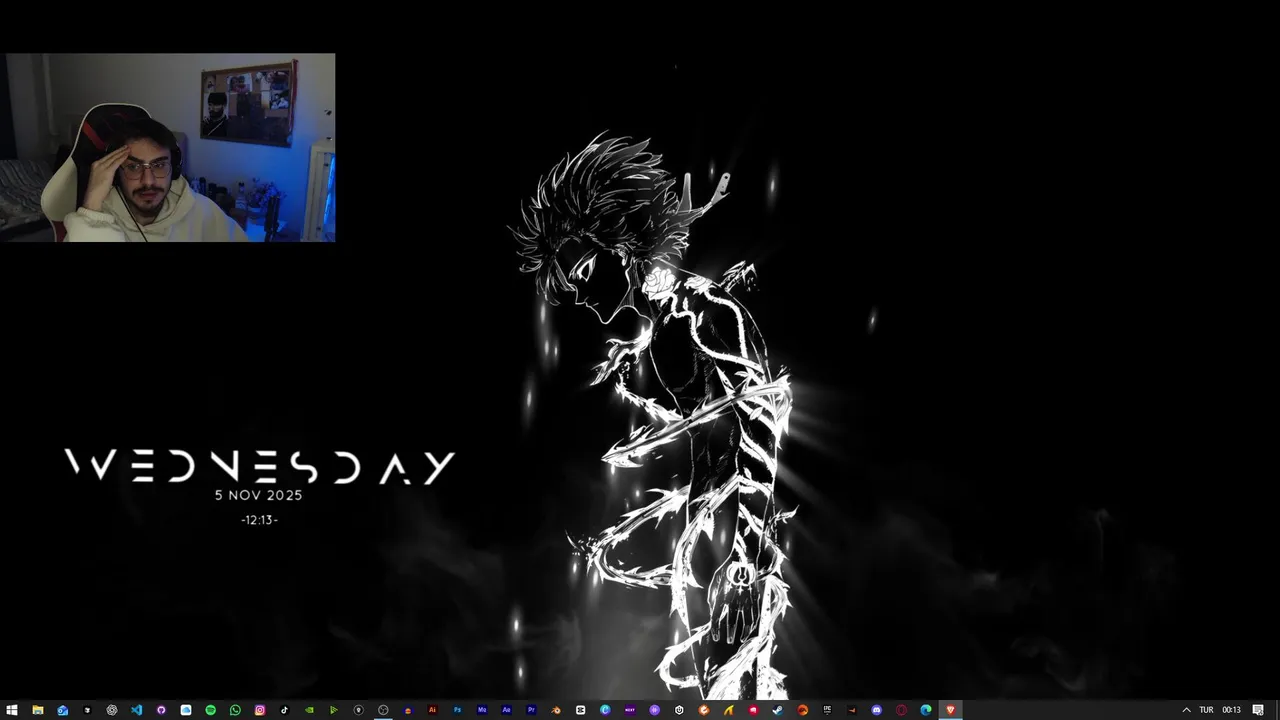This screenshot has height=720, width=1280.
Task: Launch Visual Studio Code
Action: tap(136, 710)
